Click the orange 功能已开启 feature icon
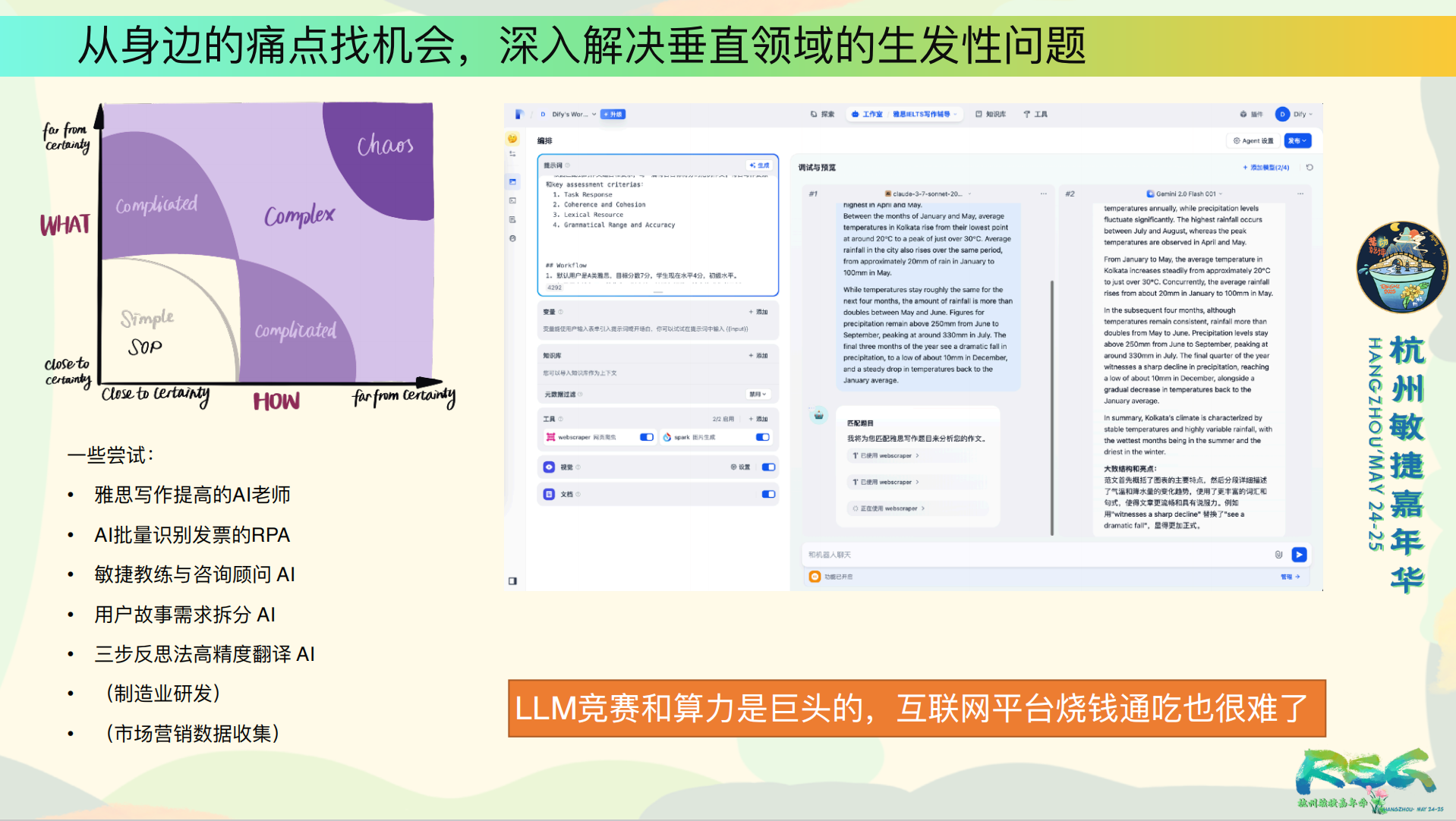 [x=815, y=577]
